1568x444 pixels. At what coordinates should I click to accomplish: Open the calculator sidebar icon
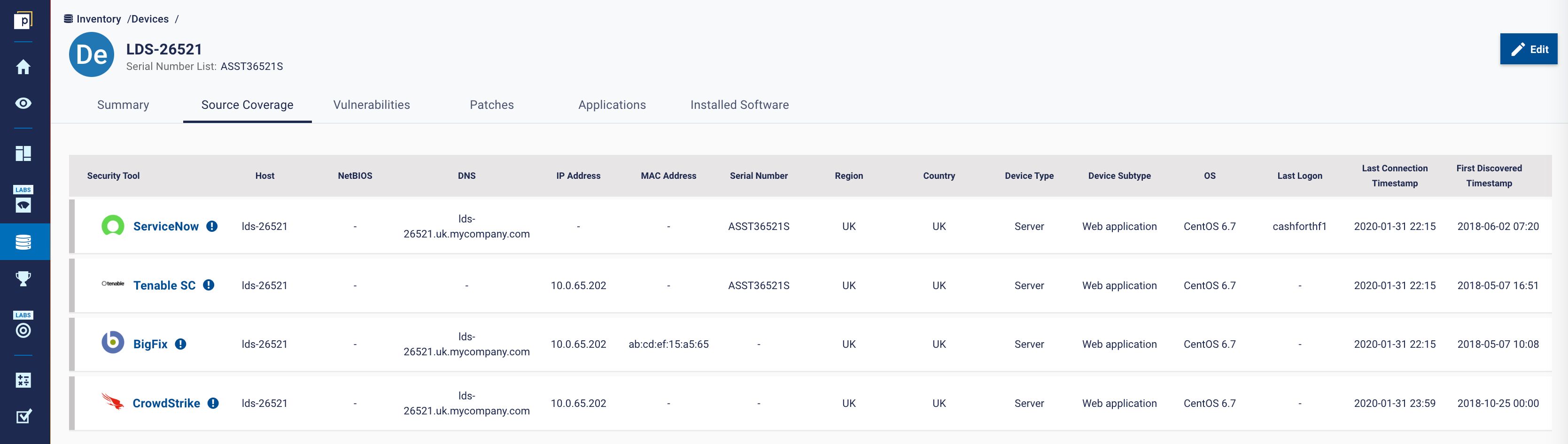(23, 381)
